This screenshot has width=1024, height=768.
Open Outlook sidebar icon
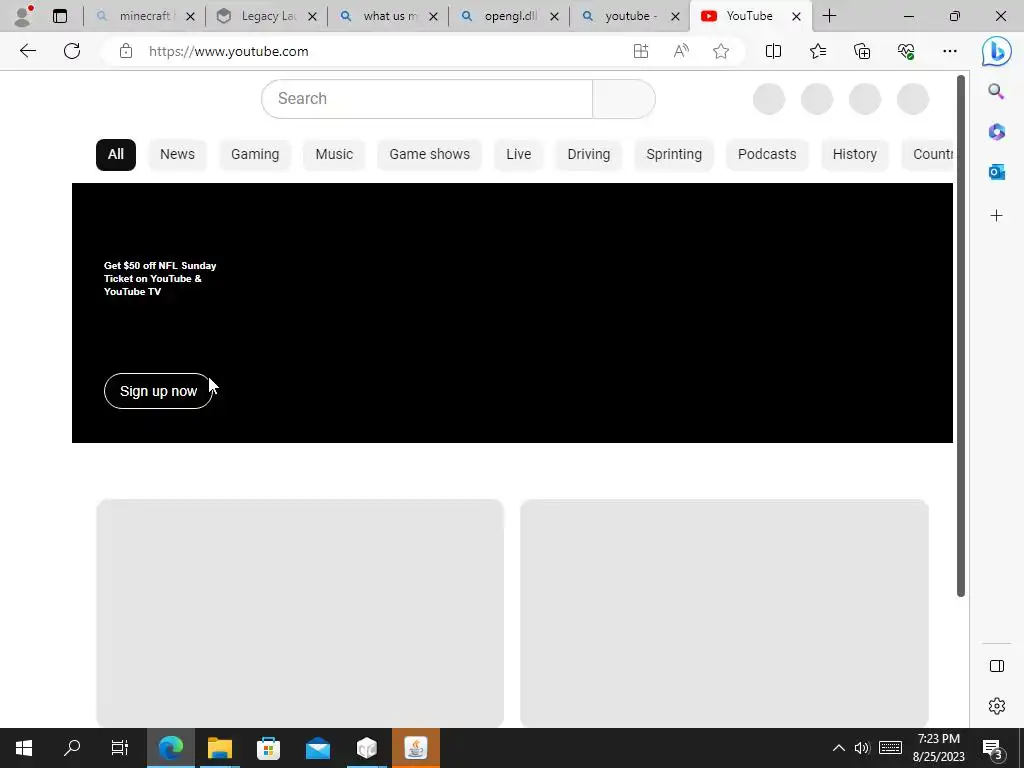point(997,172)
